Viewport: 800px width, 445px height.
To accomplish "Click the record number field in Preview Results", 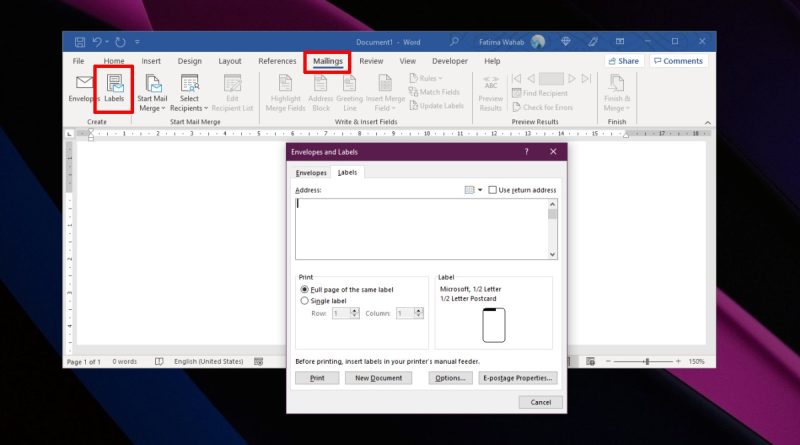I will pos(551,79).
